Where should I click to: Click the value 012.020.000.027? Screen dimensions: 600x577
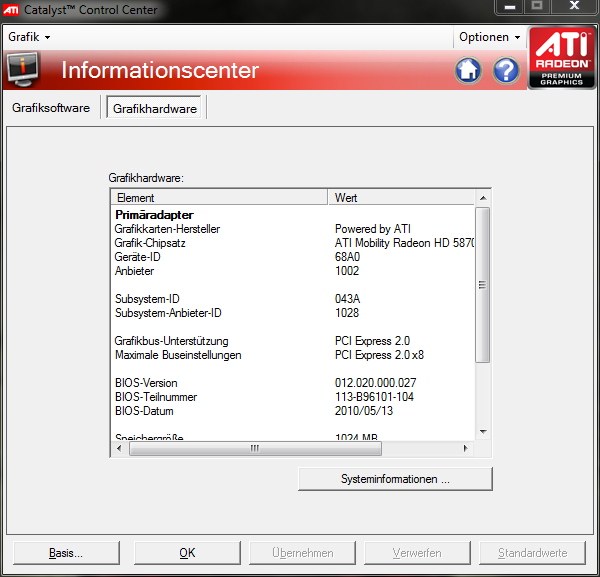point(375,383)
